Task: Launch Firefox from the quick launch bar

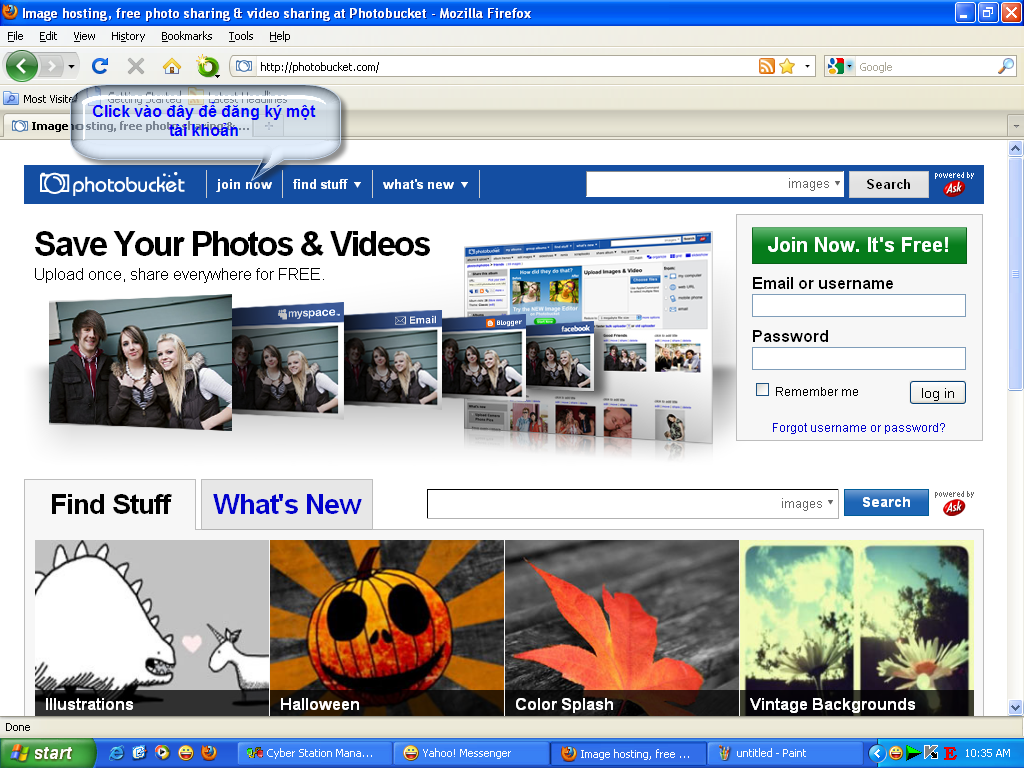Action: [x=209, y=753]
